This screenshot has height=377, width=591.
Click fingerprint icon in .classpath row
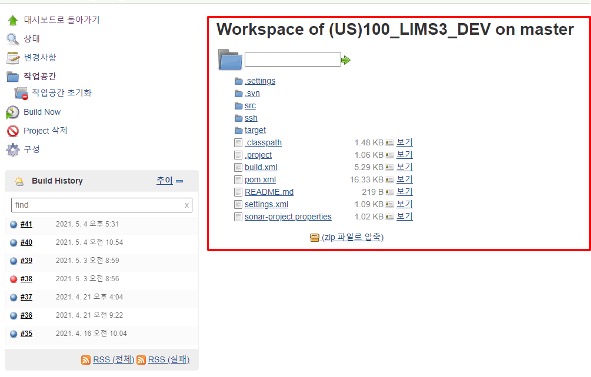[x=389, y=143]
